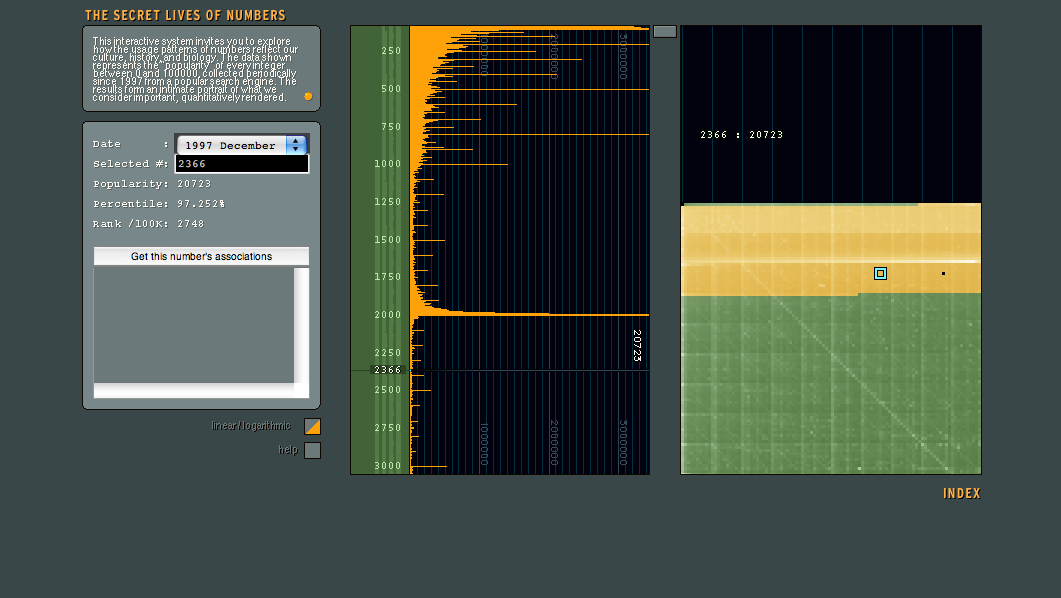Click the 1750 label on the histogram axis
The width and height of the screenshot is (1061, 598).
point(387,277)
